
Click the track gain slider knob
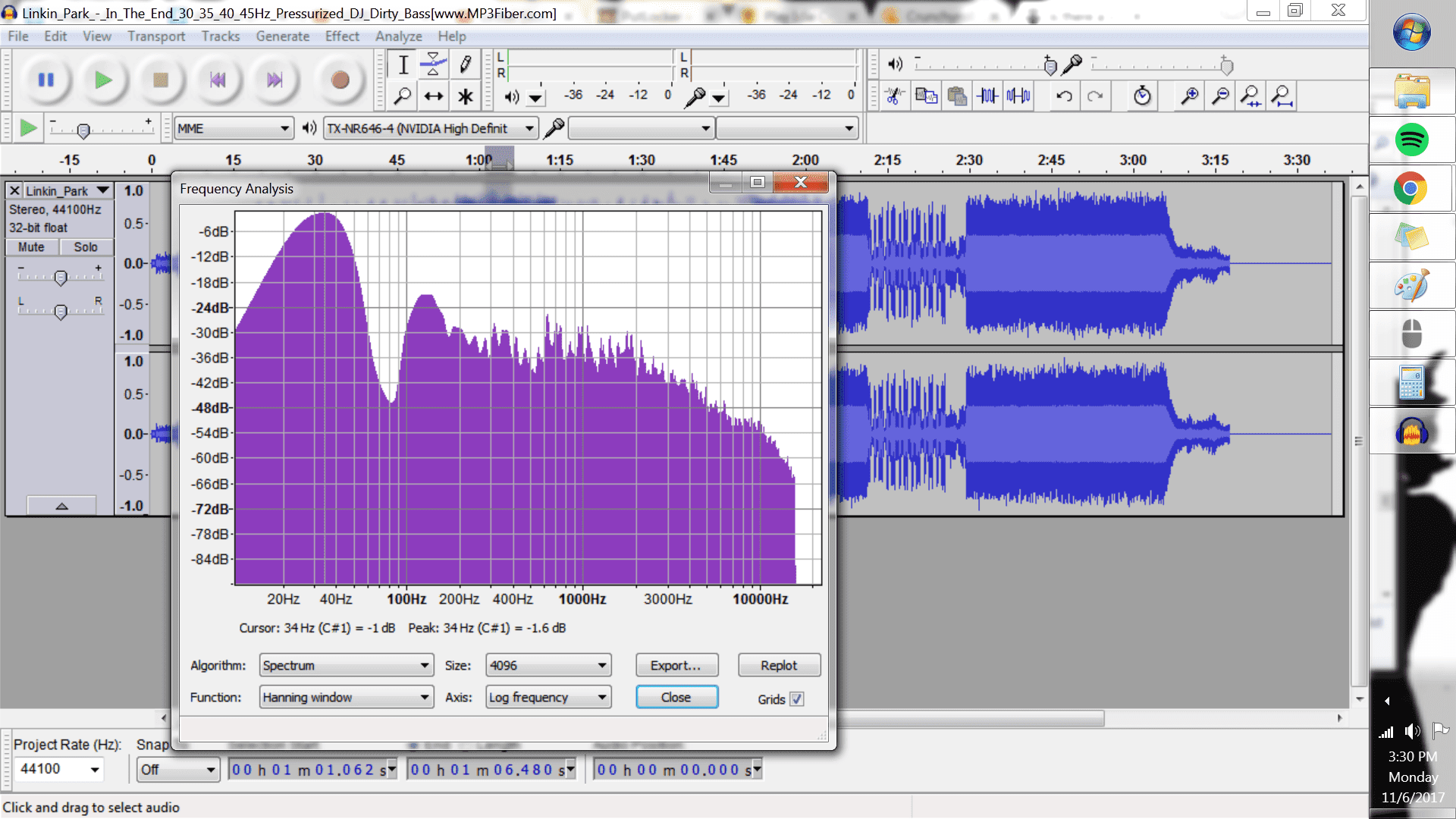61,278
